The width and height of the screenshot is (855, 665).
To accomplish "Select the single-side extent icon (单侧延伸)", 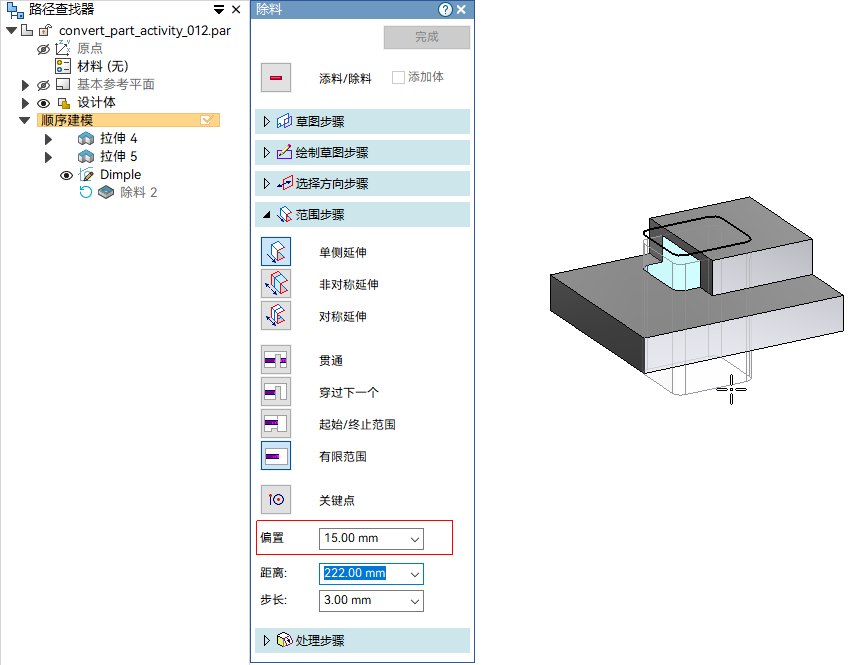I will pyautogui.click(x=276, y=251).
